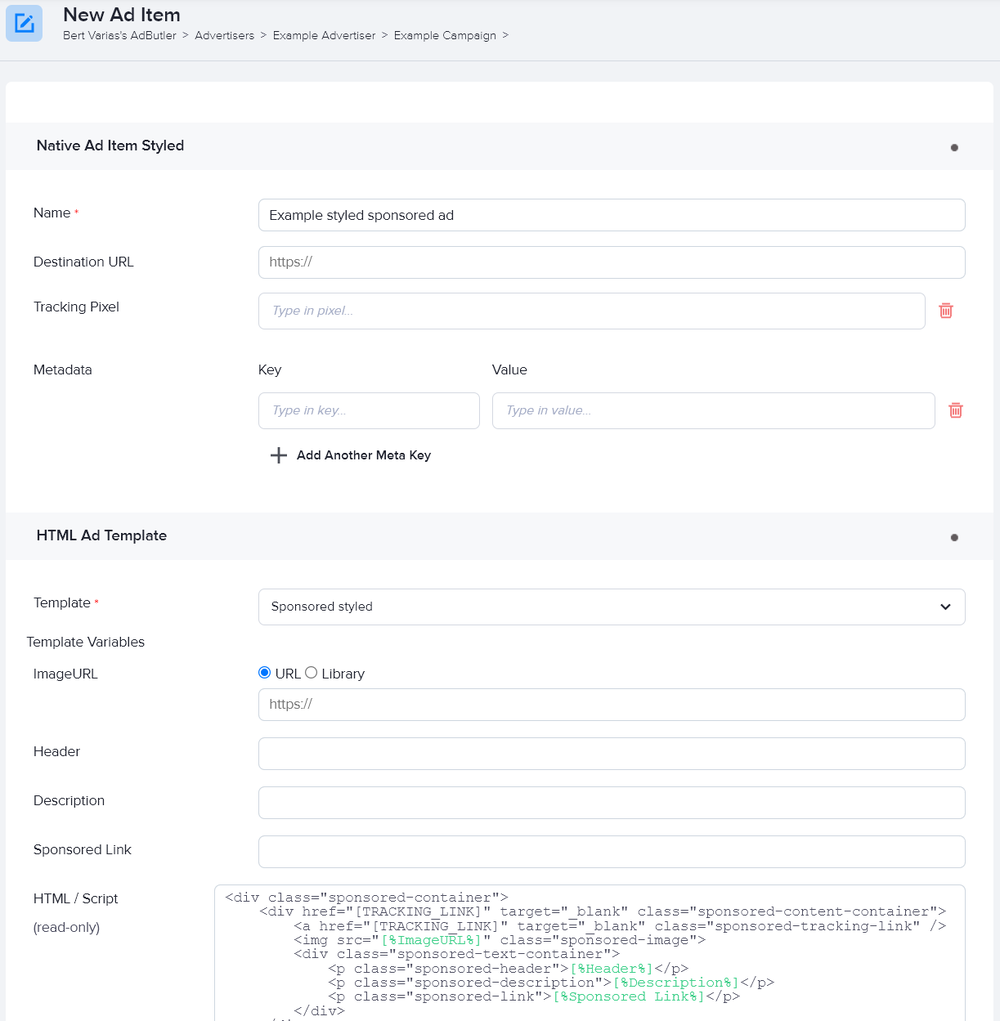Click the Tracking Pixel input
Viewport: 1000px width, 1021px height.
pyautogui.click(x=592, y=311)
